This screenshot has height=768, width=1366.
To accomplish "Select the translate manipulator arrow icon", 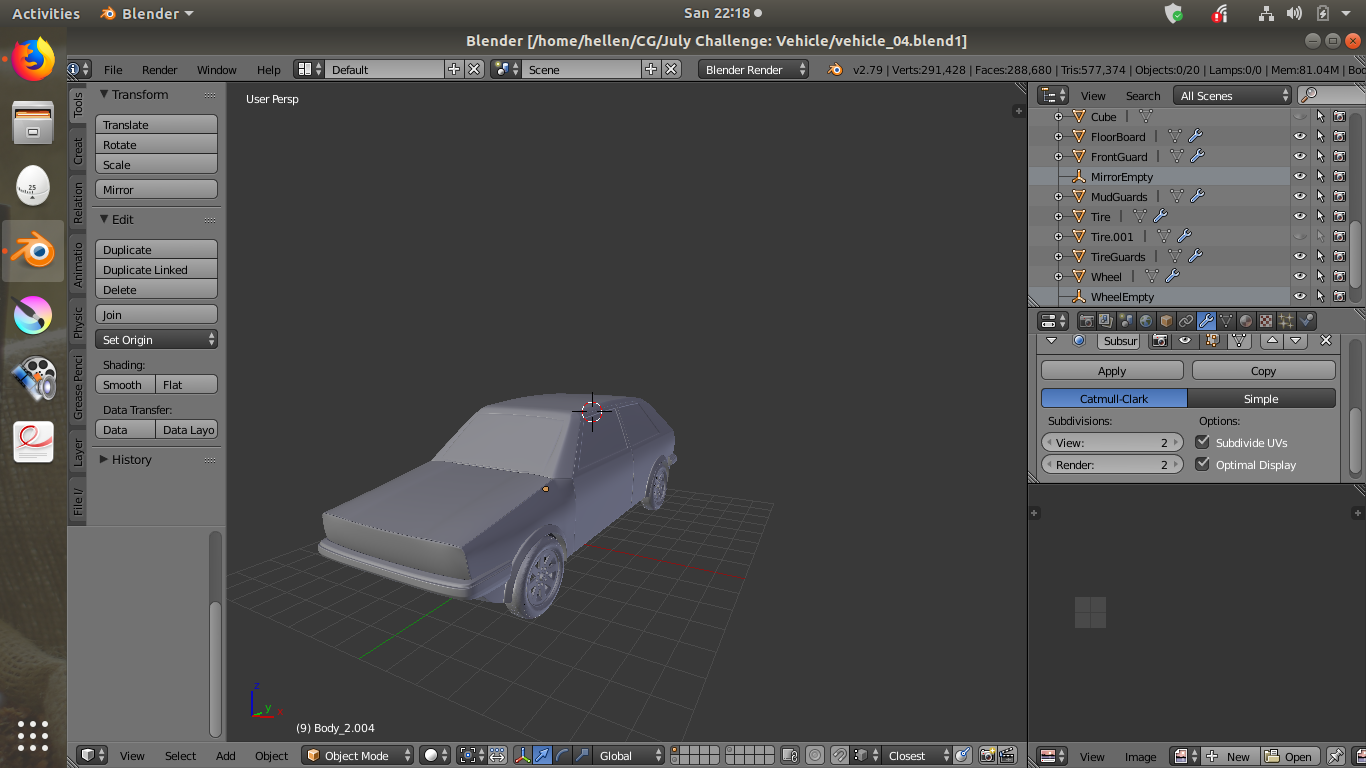I will [541, 756].
